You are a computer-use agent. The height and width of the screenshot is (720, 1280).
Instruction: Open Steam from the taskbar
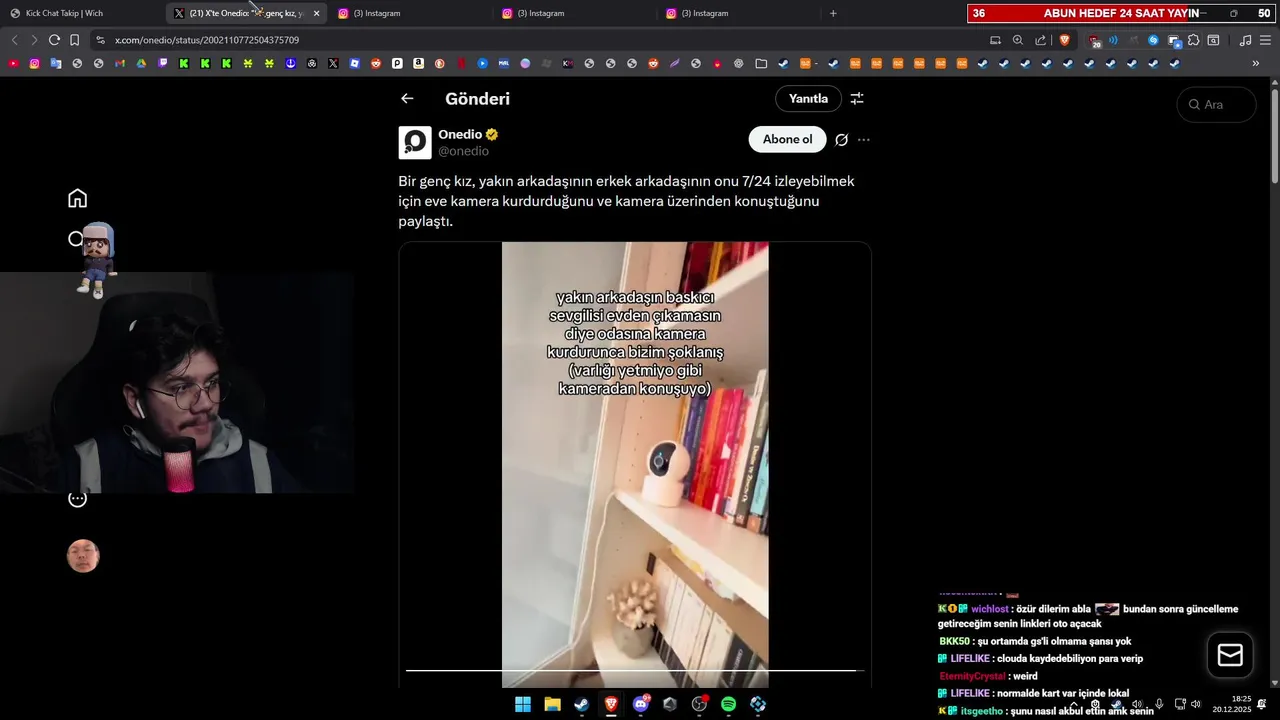click(581, 704)
